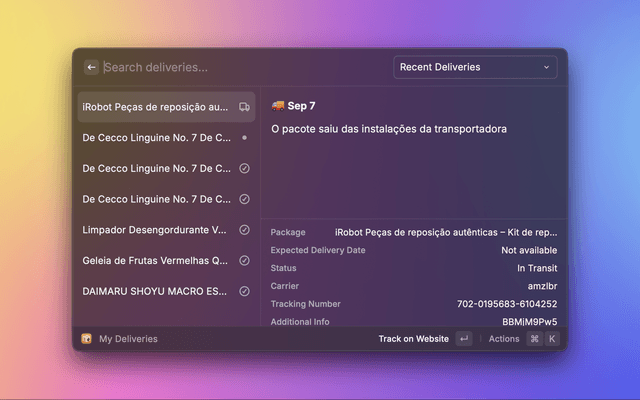Select the Geleia de Frutas Vermelhas delivery
The width and height of the screenshot is (640, 400).
point(155,261)
